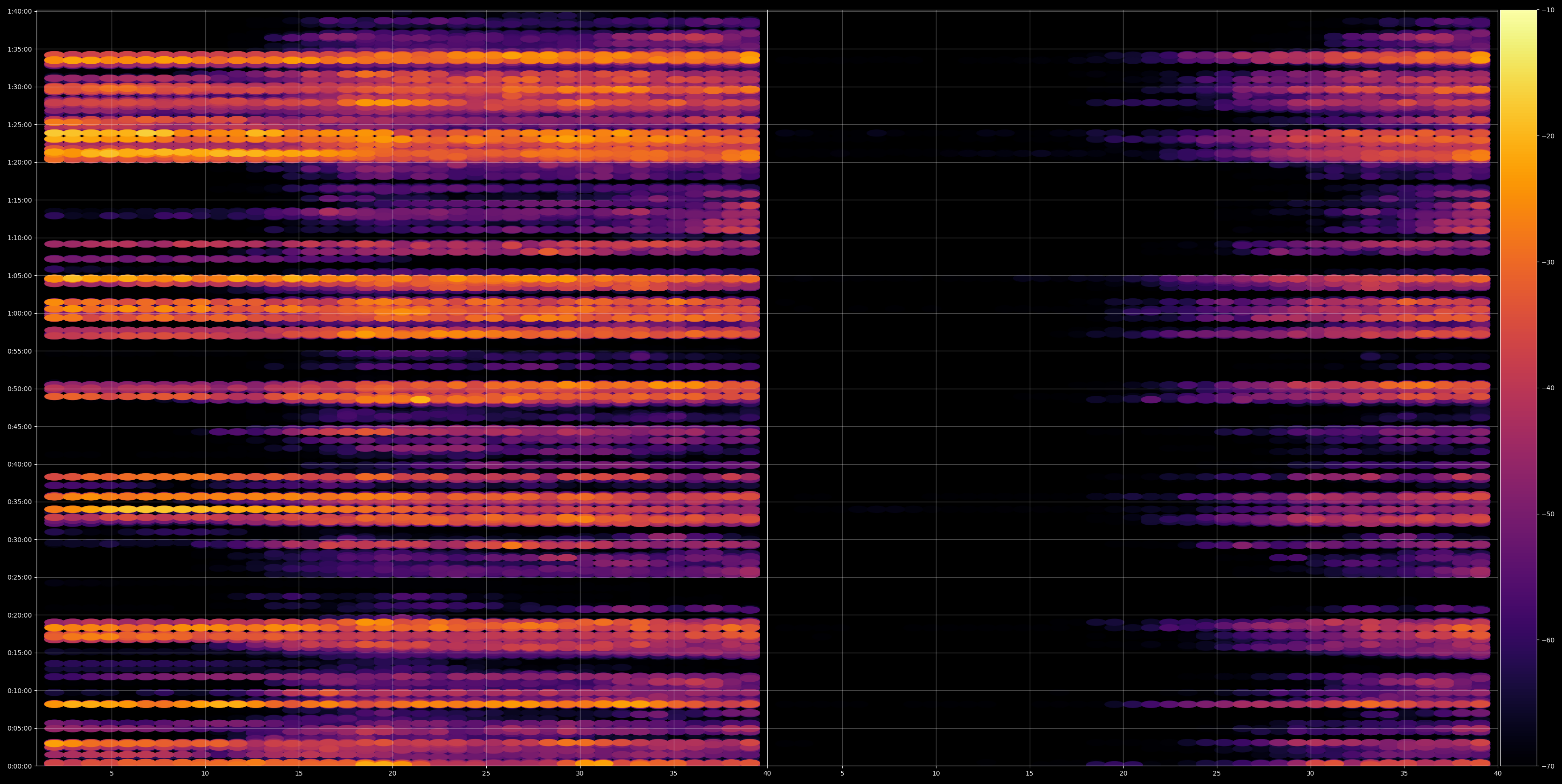Select the 1:05:00 tick label
The image size is (1562, 784).
coord(19,276)
